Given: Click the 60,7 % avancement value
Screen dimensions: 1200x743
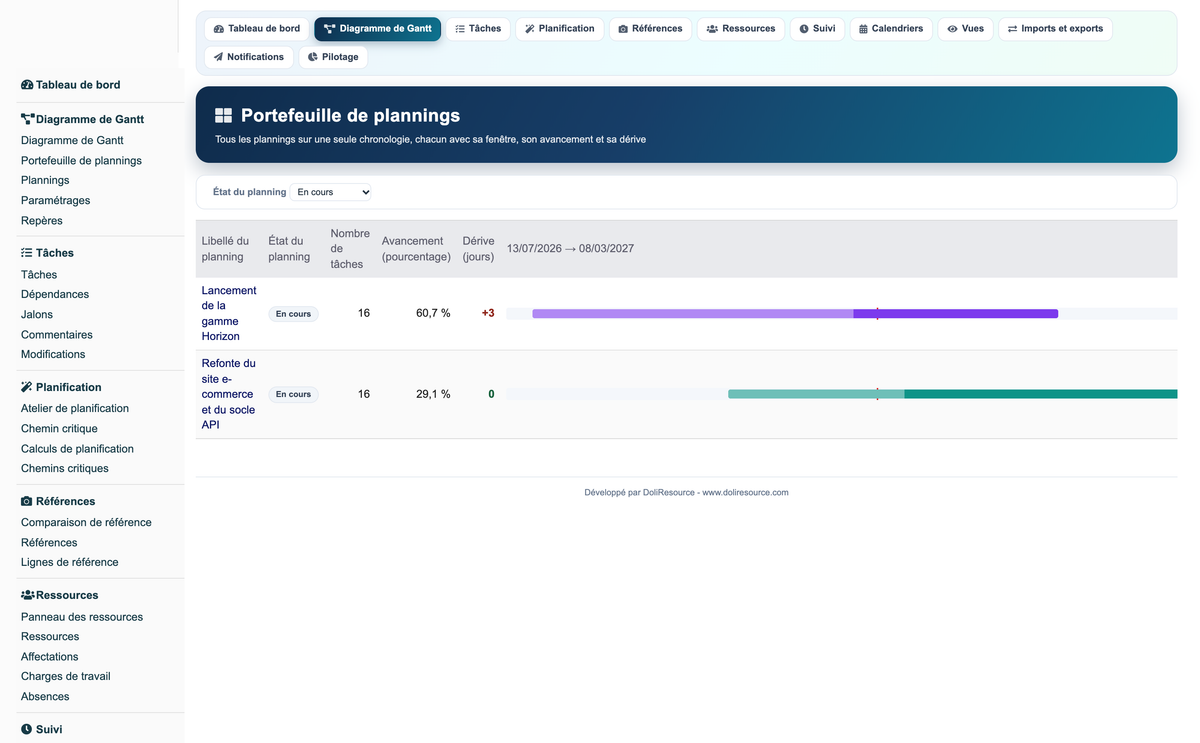Looking at the screenshot, I should point(433,313).
